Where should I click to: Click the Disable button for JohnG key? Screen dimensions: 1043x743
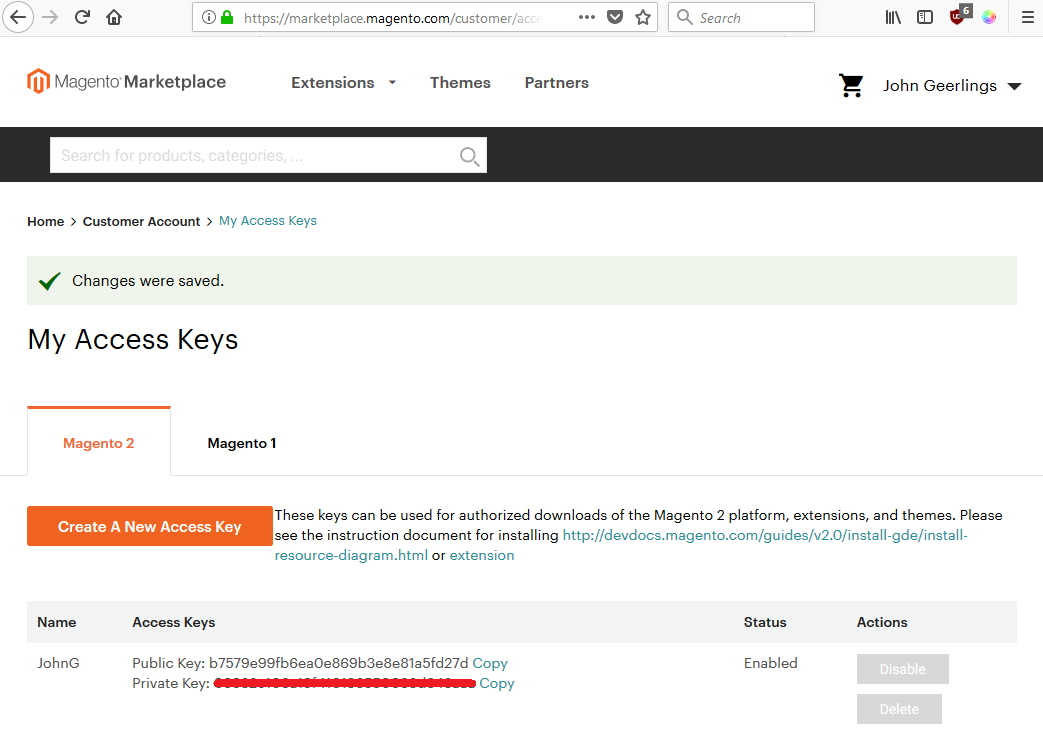(903, 669)
